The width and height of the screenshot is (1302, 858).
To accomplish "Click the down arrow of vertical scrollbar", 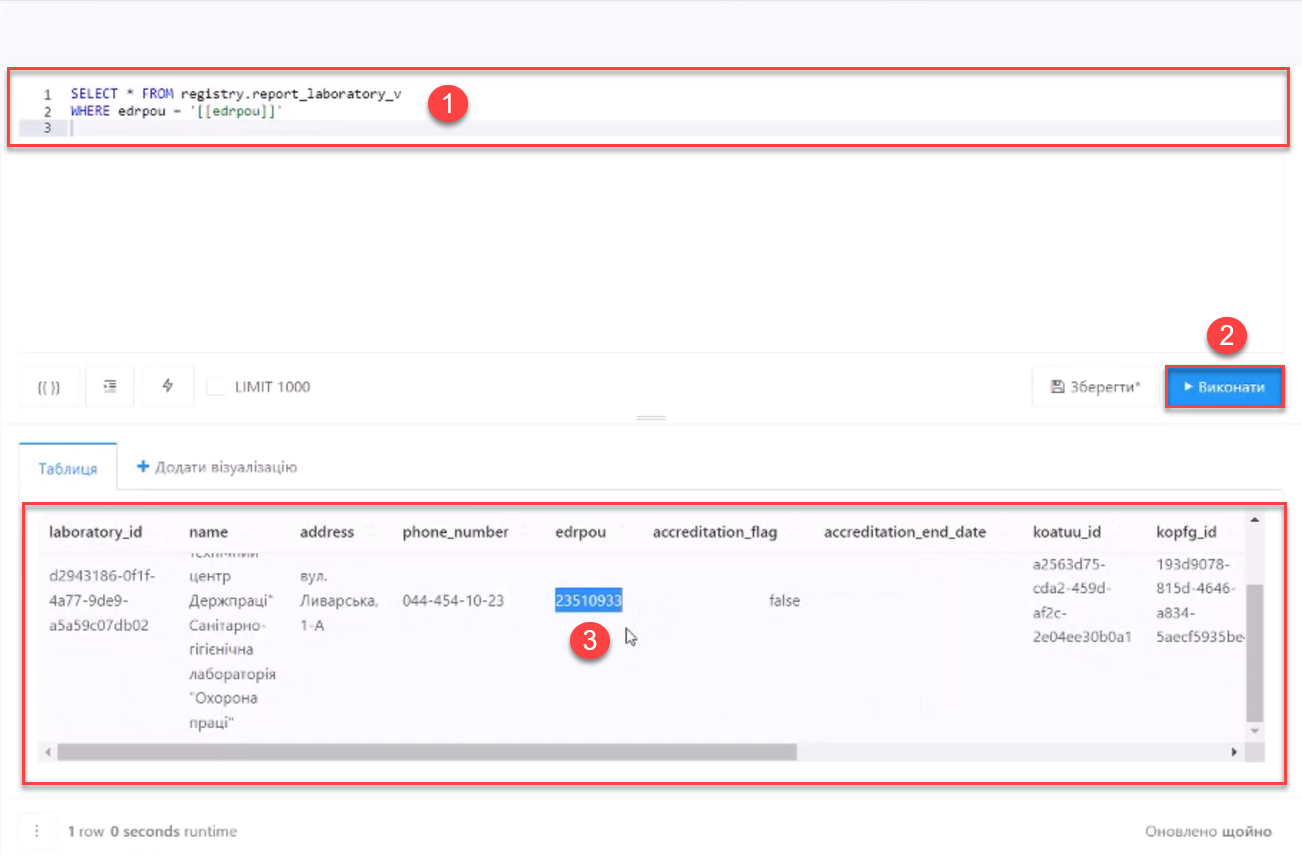I will (x=1255, y=731).
